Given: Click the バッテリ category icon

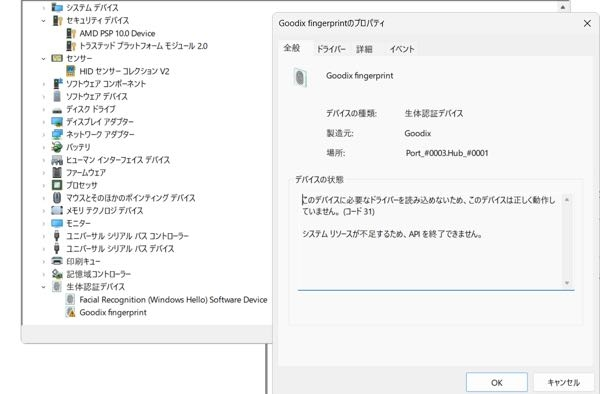Looking at the screenshot, I should tap(57, 147).
